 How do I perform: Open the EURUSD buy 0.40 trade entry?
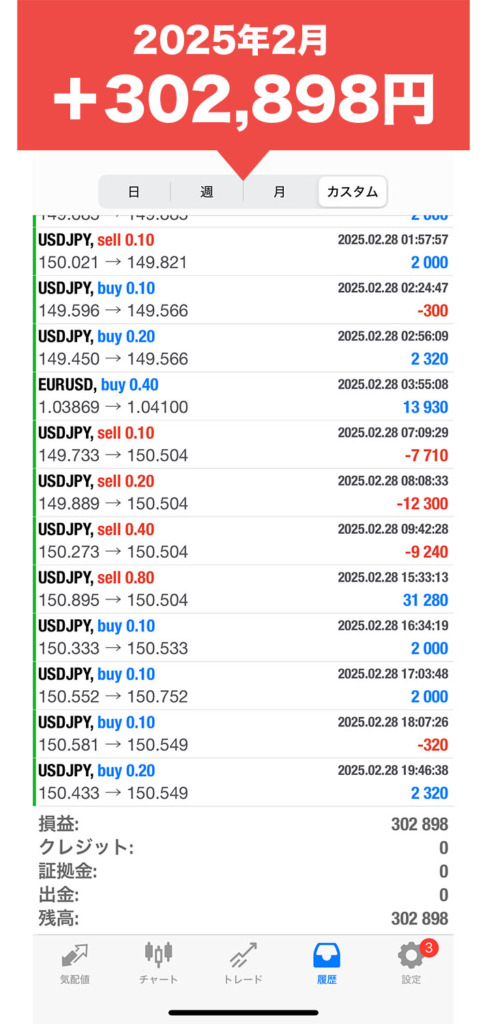(243, 396)
